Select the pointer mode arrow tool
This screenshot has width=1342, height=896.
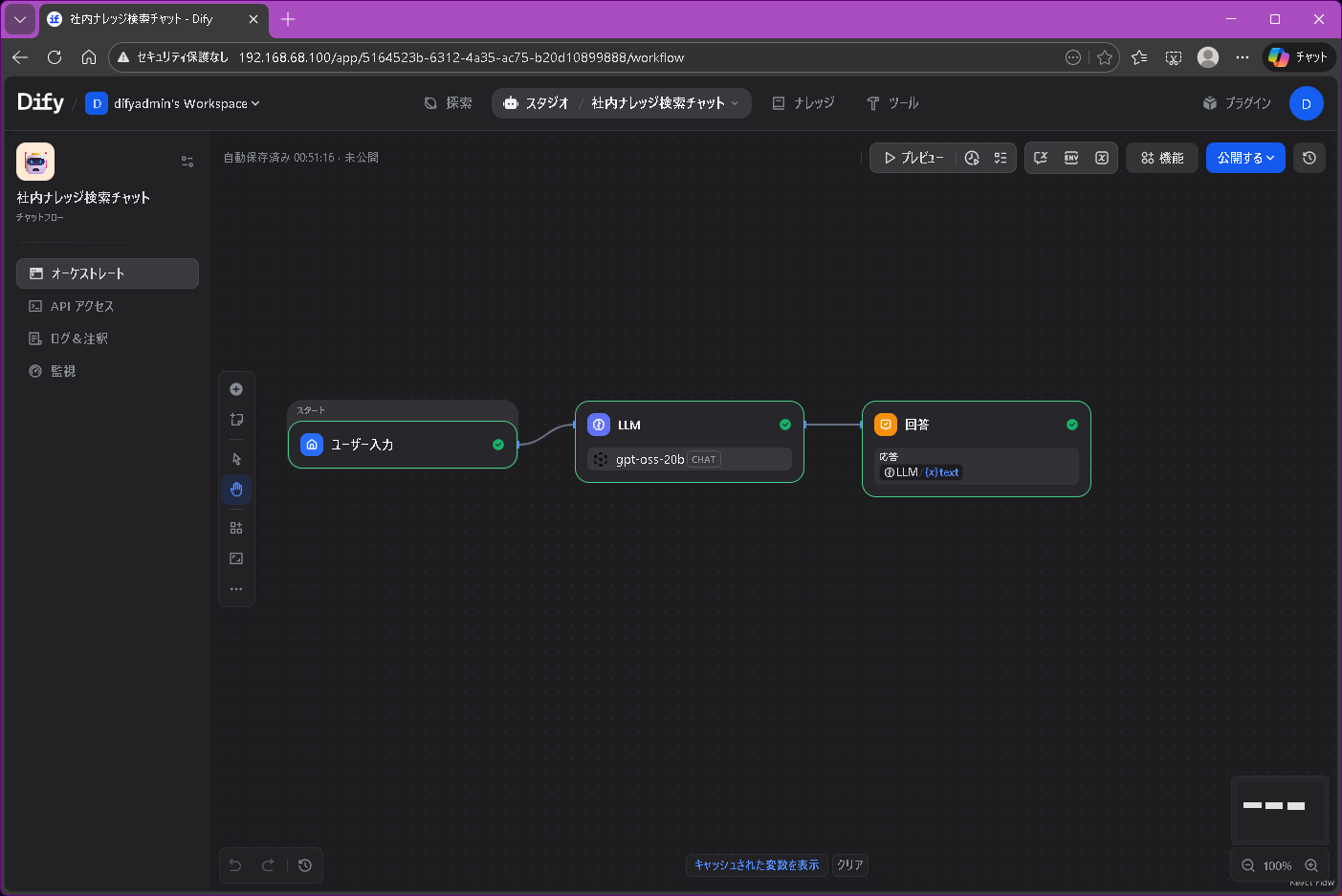[x=236, y=459]
